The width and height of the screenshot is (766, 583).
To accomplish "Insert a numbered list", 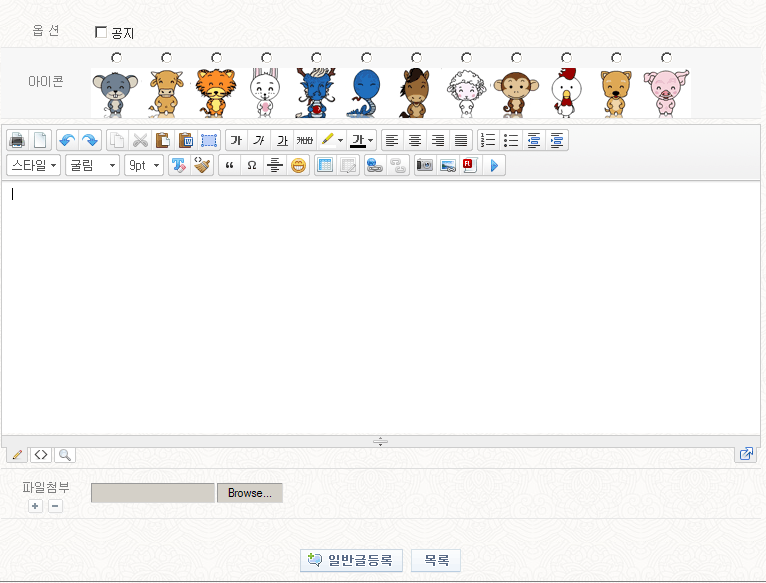I will [x=488, y=141].
